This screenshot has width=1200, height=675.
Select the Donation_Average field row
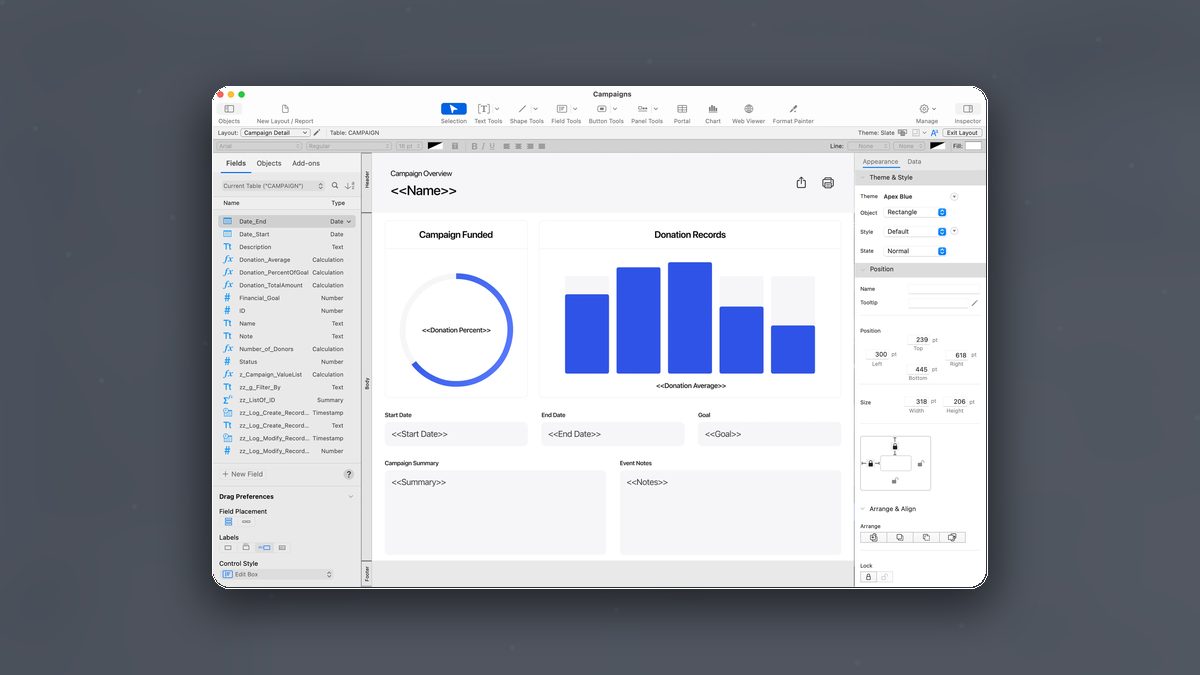pos(287,259)
